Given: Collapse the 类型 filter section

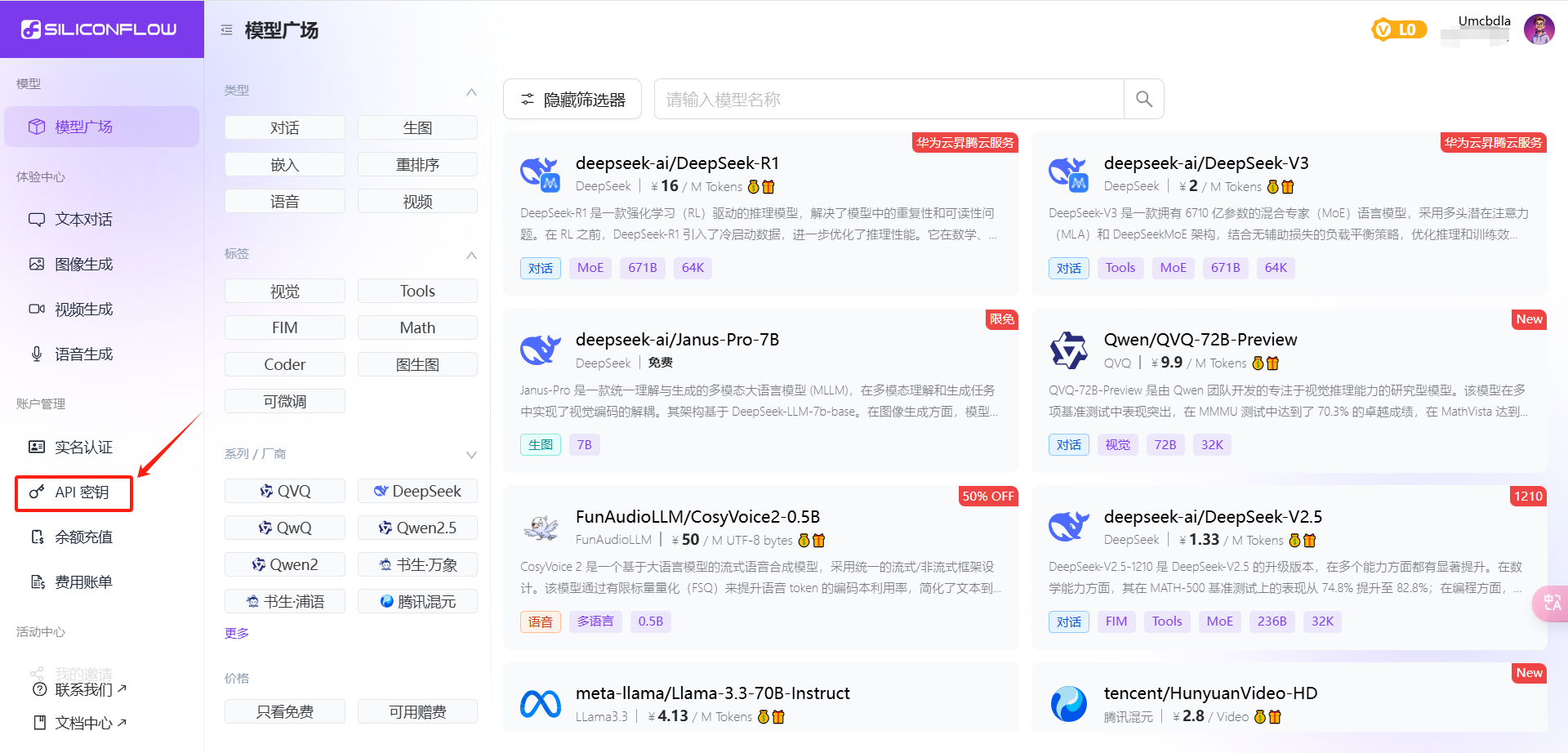Looking at the screenshot, I should [471, 92].
